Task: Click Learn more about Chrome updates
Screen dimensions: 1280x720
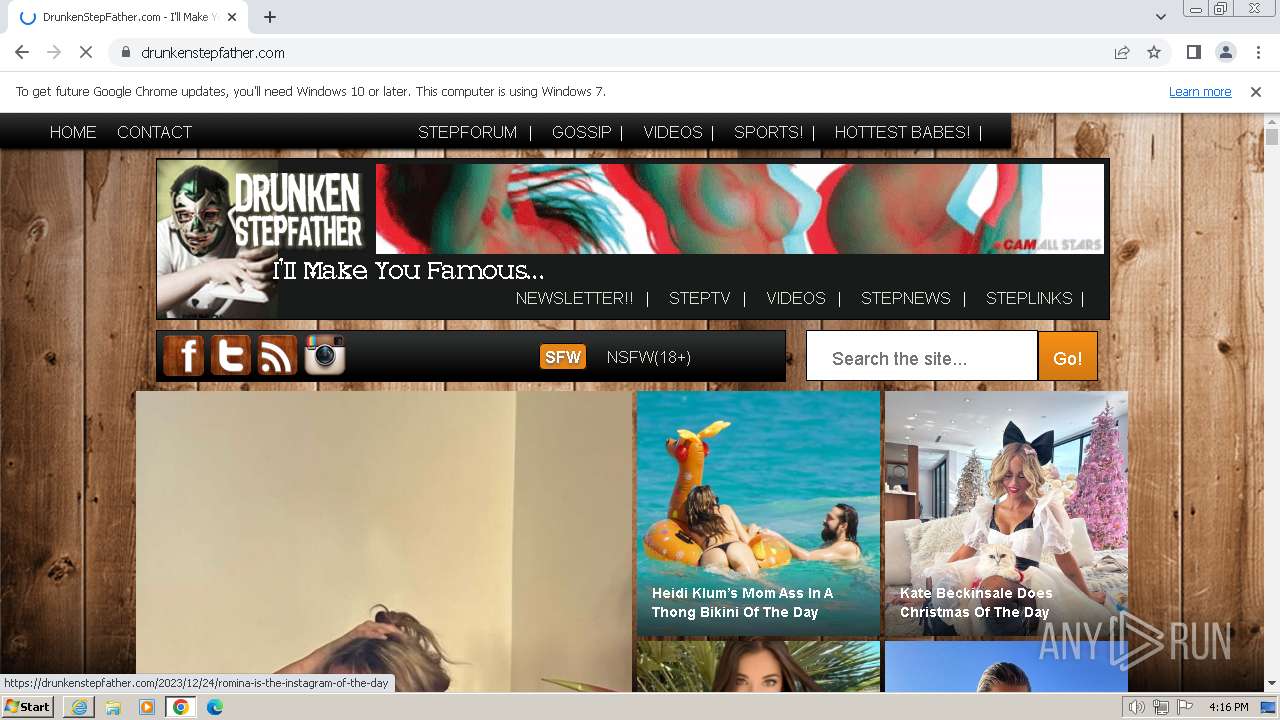Action: pos(1200,92)
